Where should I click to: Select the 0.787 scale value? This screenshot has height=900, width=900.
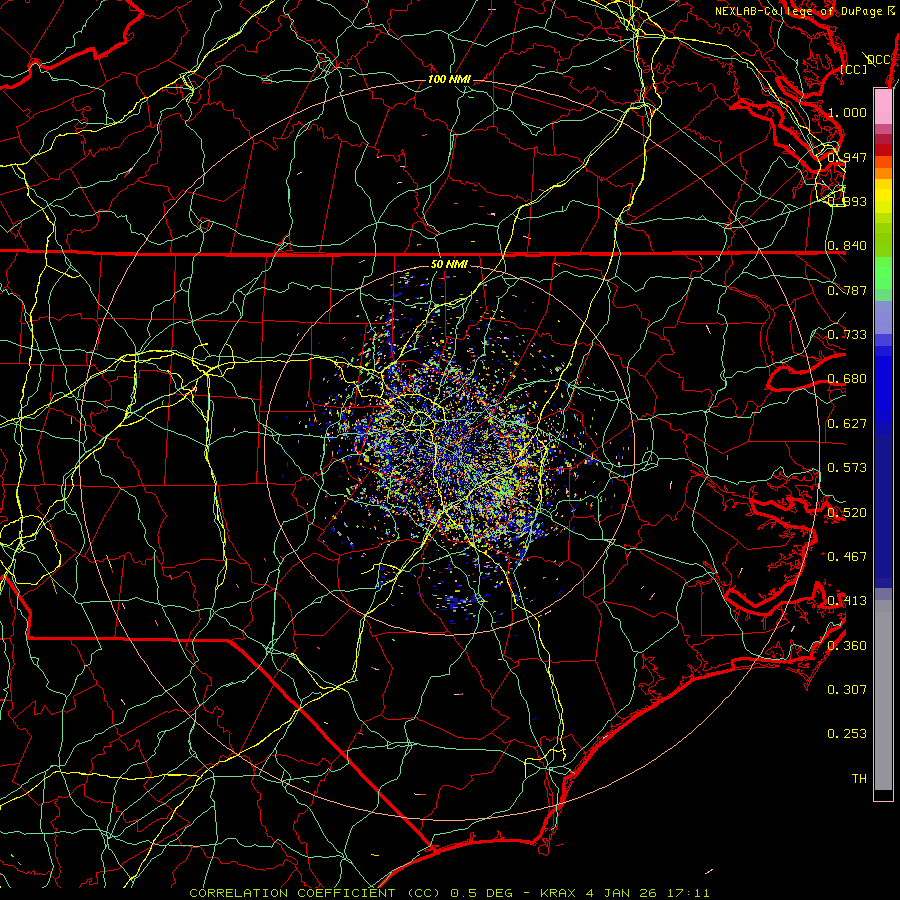847,290
